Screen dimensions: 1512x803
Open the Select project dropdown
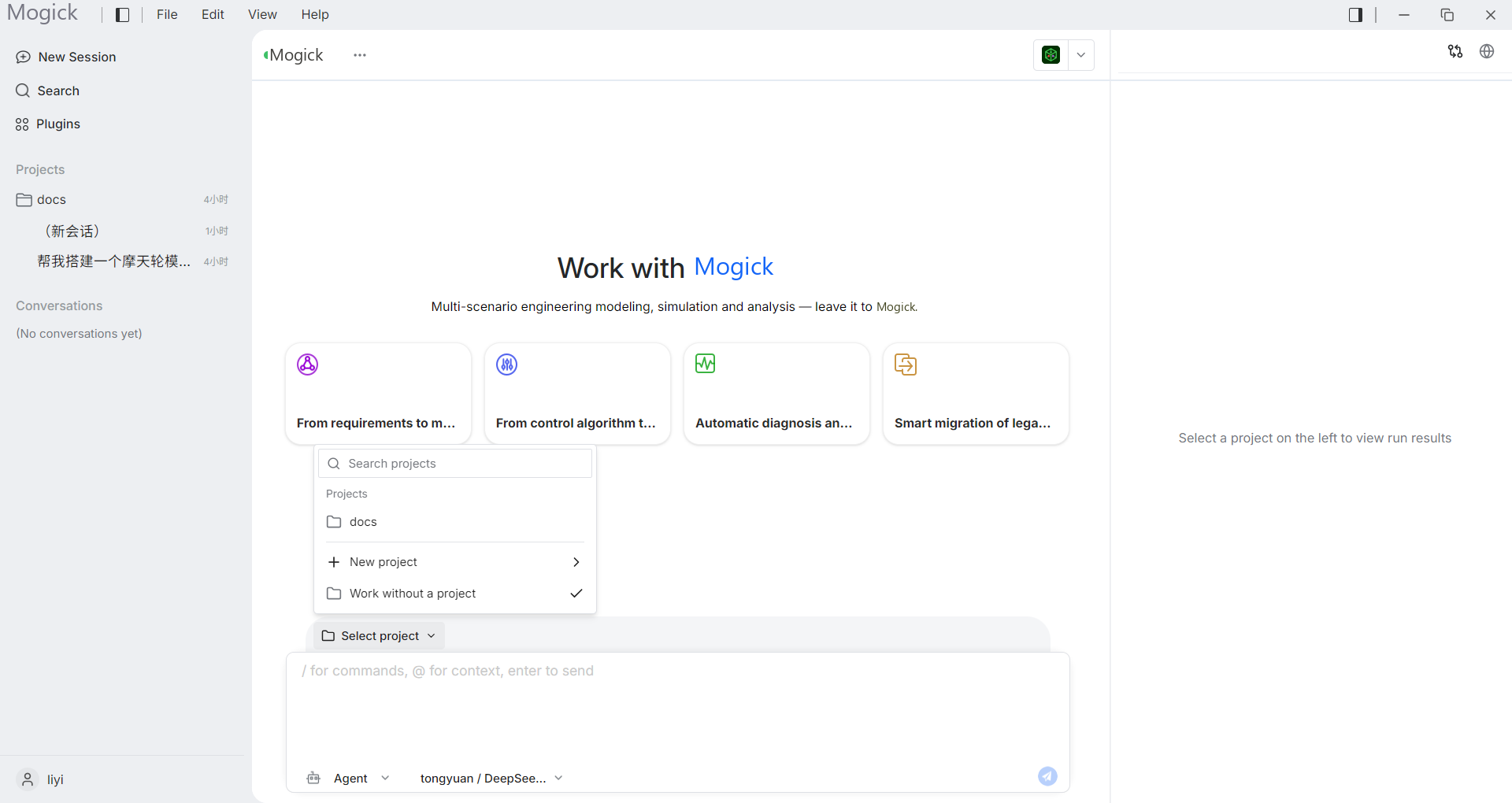pos(379,636)
